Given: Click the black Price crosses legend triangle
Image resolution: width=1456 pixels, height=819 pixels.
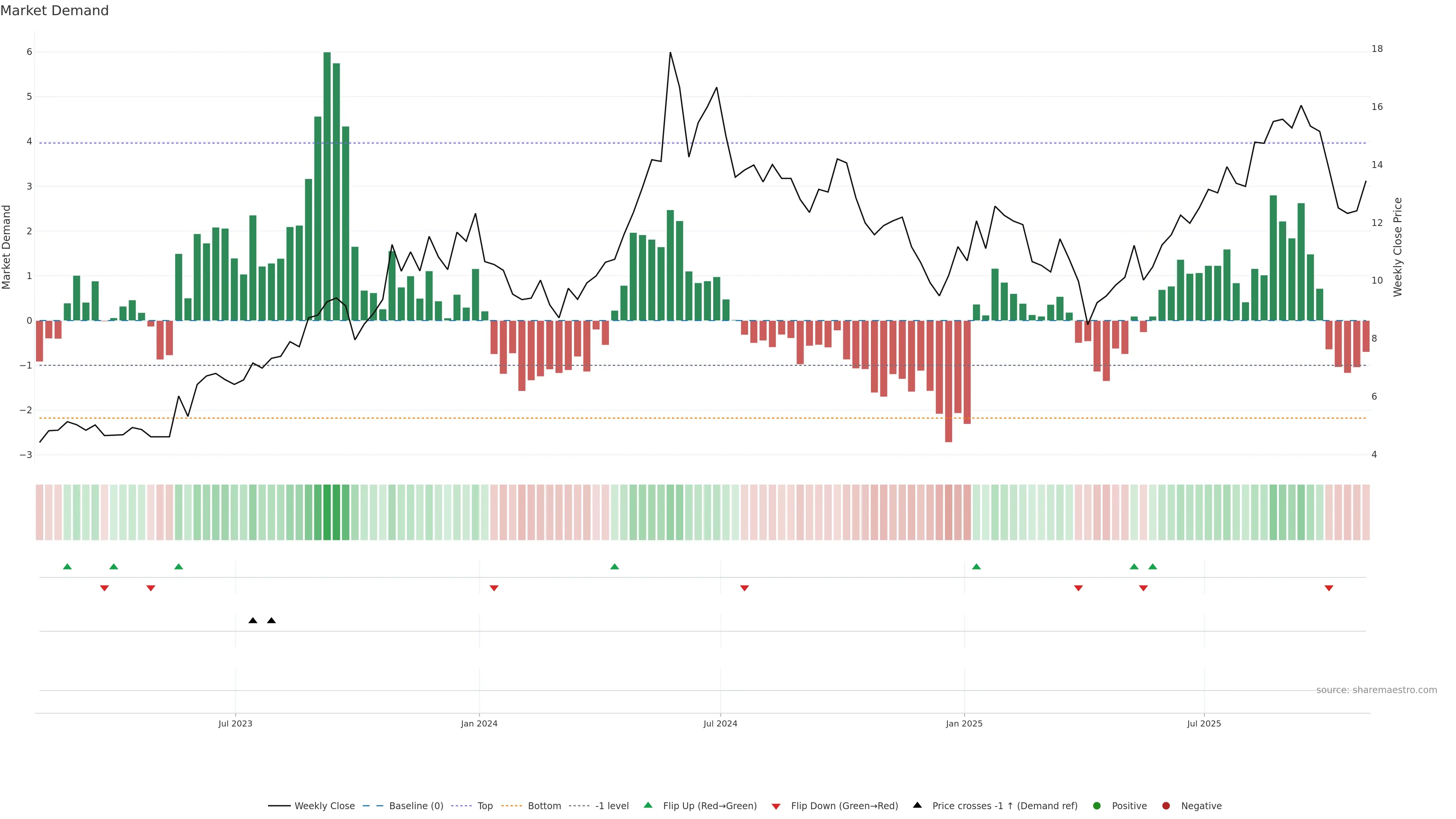Looking at the screenshot, I should point(917,805).
